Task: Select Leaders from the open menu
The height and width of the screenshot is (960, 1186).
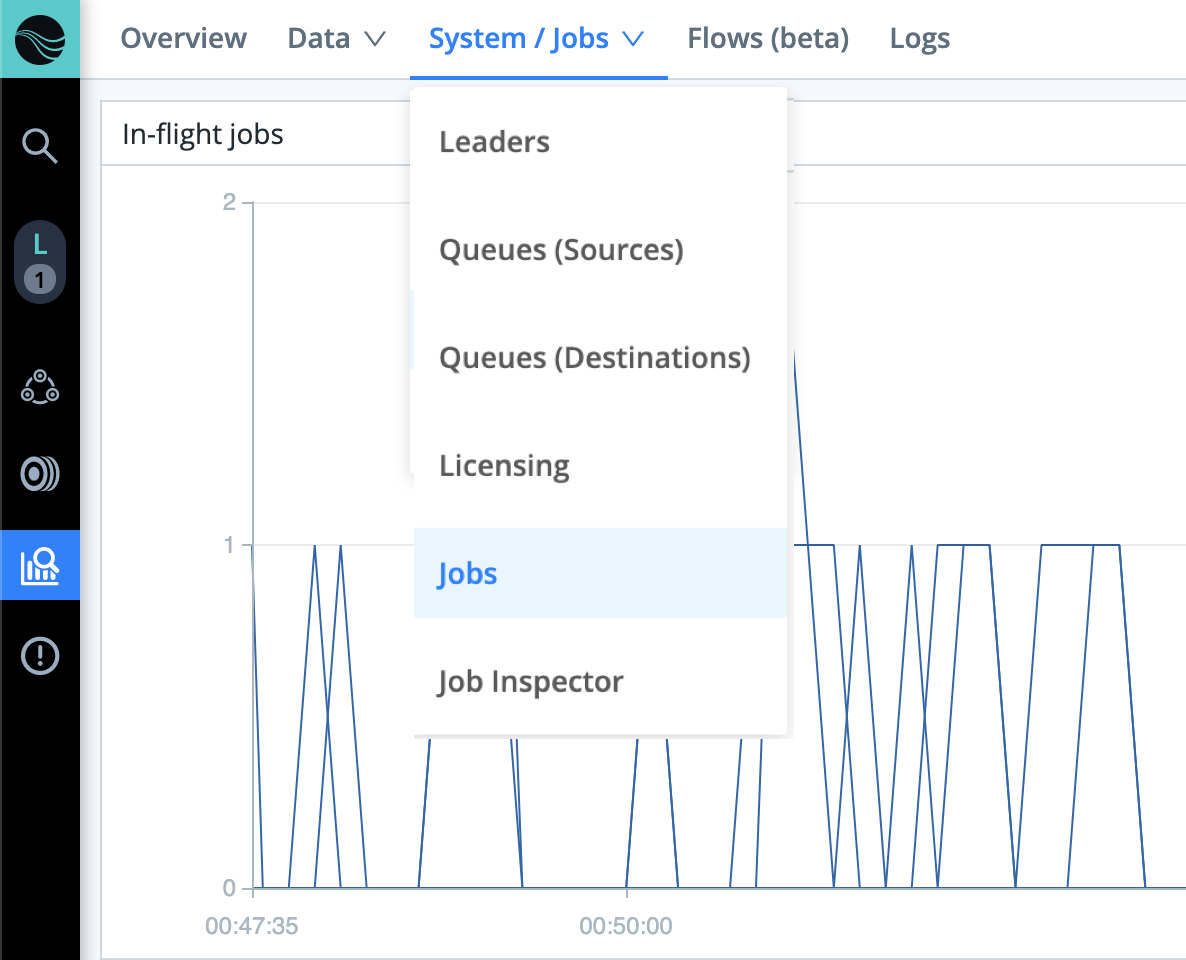Action: [494, 141]
